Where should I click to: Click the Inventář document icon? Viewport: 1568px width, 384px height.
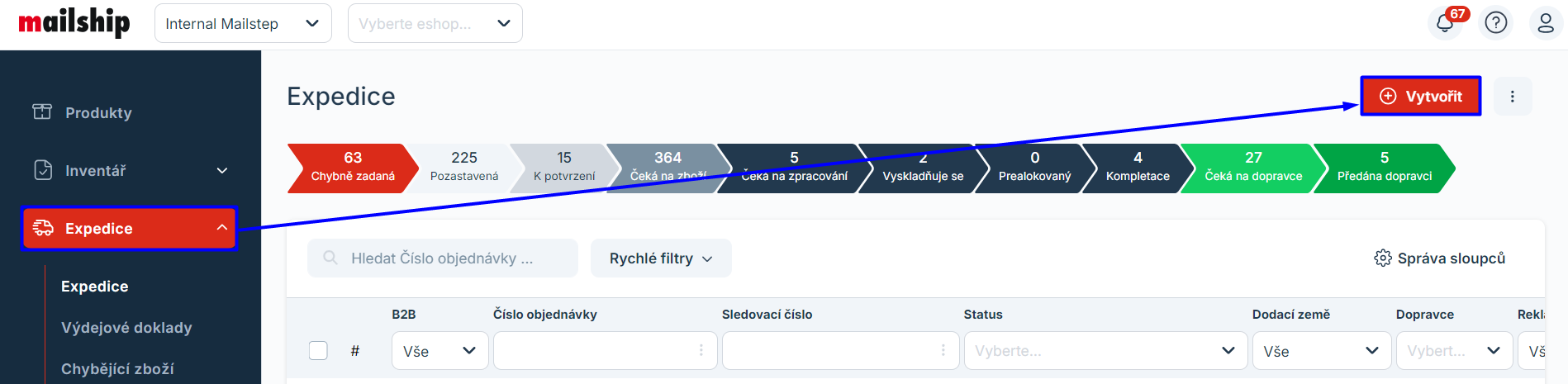coord(43,170)
